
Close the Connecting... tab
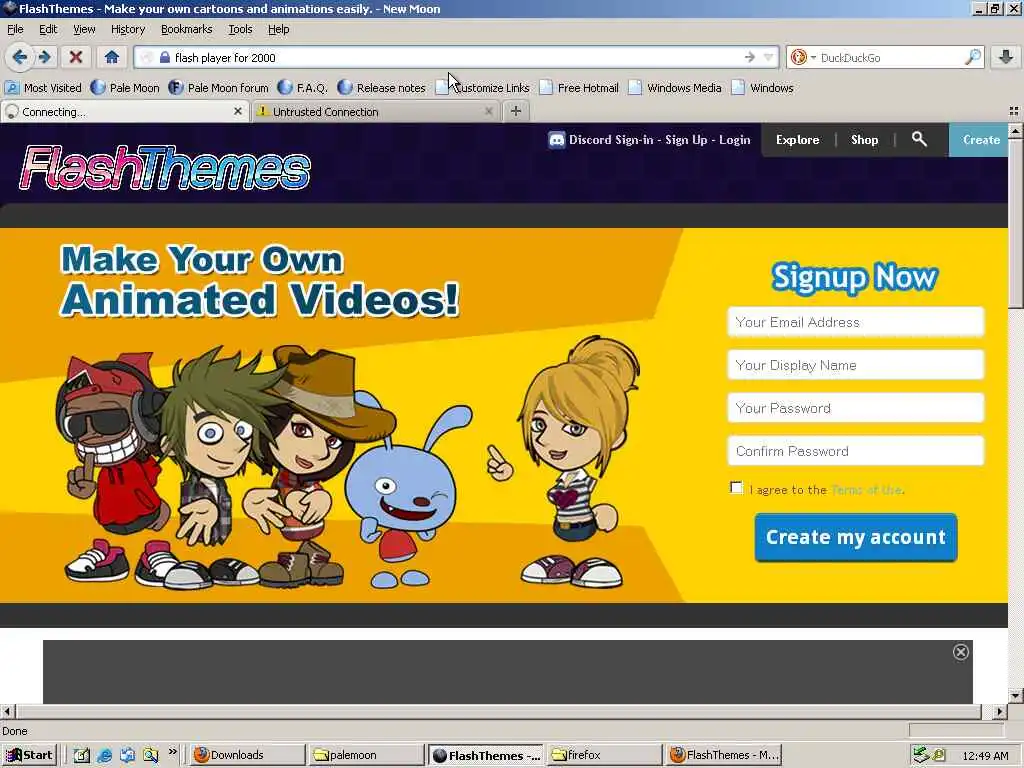pyautogui.click(x=238, y=112)
